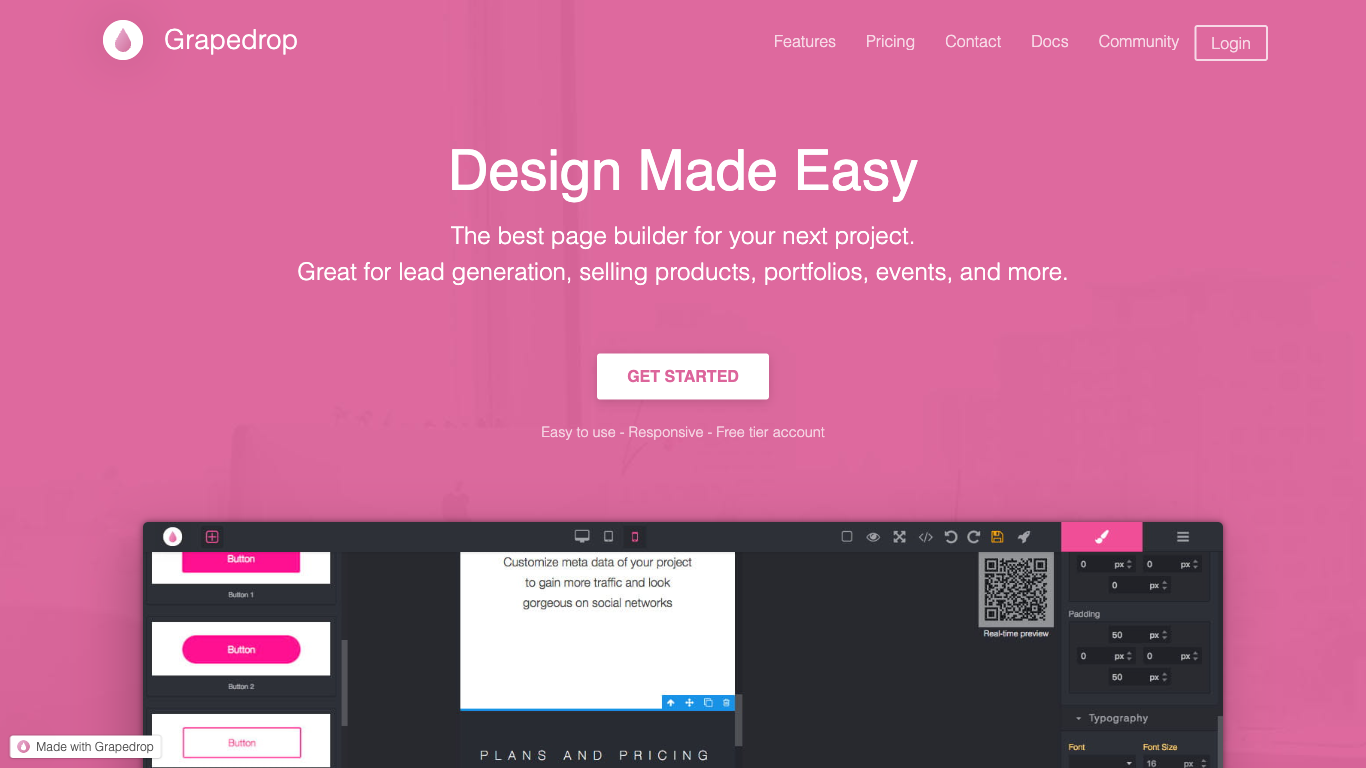Click the publish rocket icon
Screen dimensions: 1366x768
[1024, 537]
